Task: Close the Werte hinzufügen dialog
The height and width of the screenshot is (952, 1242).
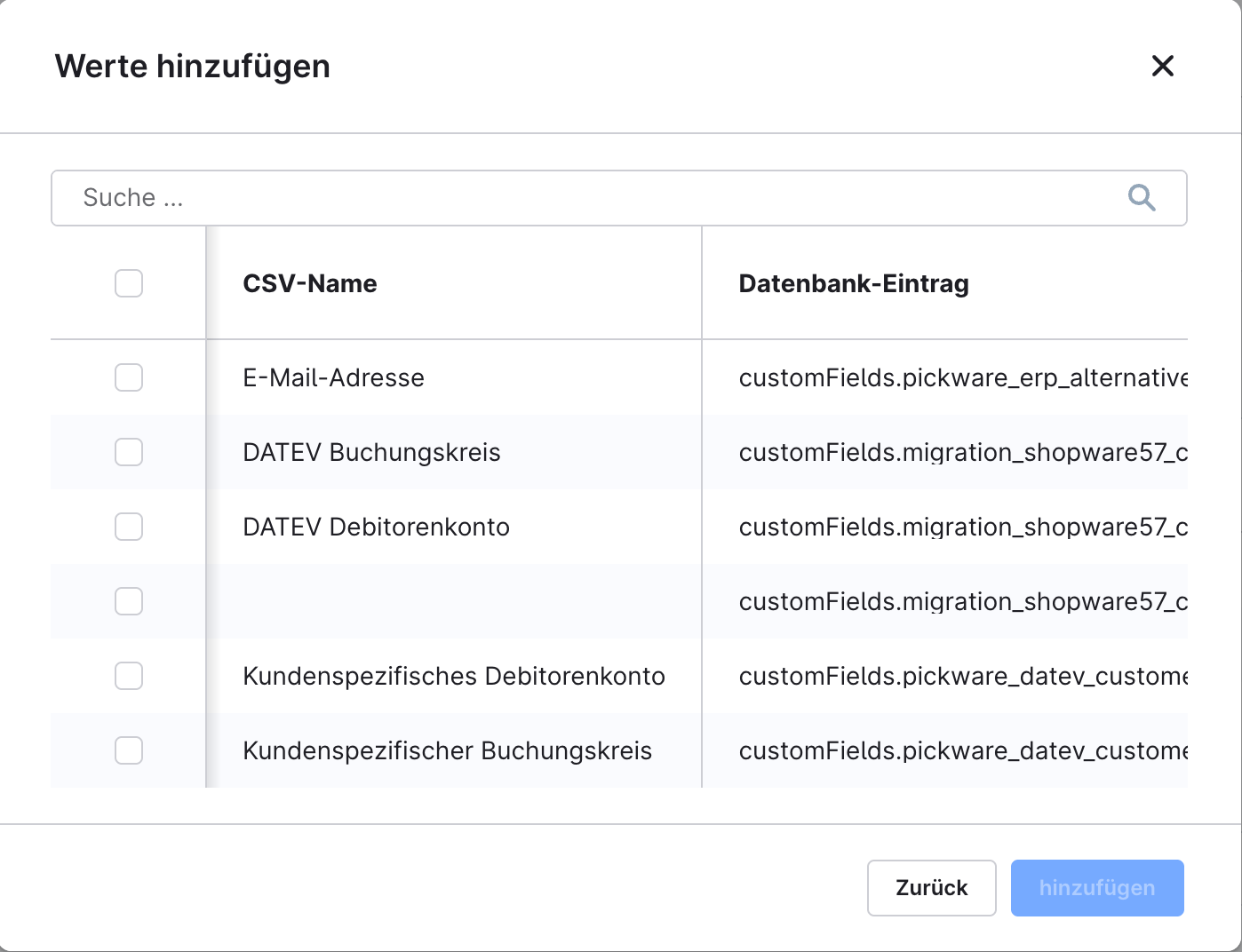Action: click(x=1163, y=66)
